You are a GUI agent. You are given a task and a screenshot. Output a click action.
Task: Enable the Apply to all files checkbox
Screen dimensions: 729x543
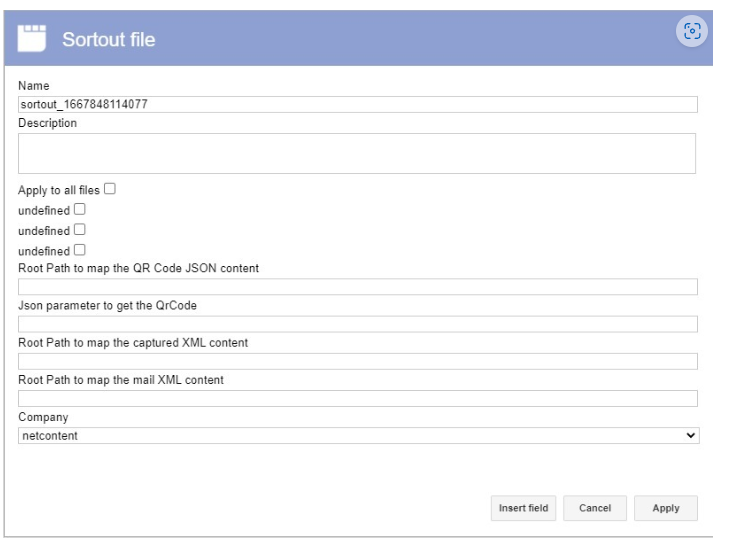pyautogui.click(x=110, y=189)
